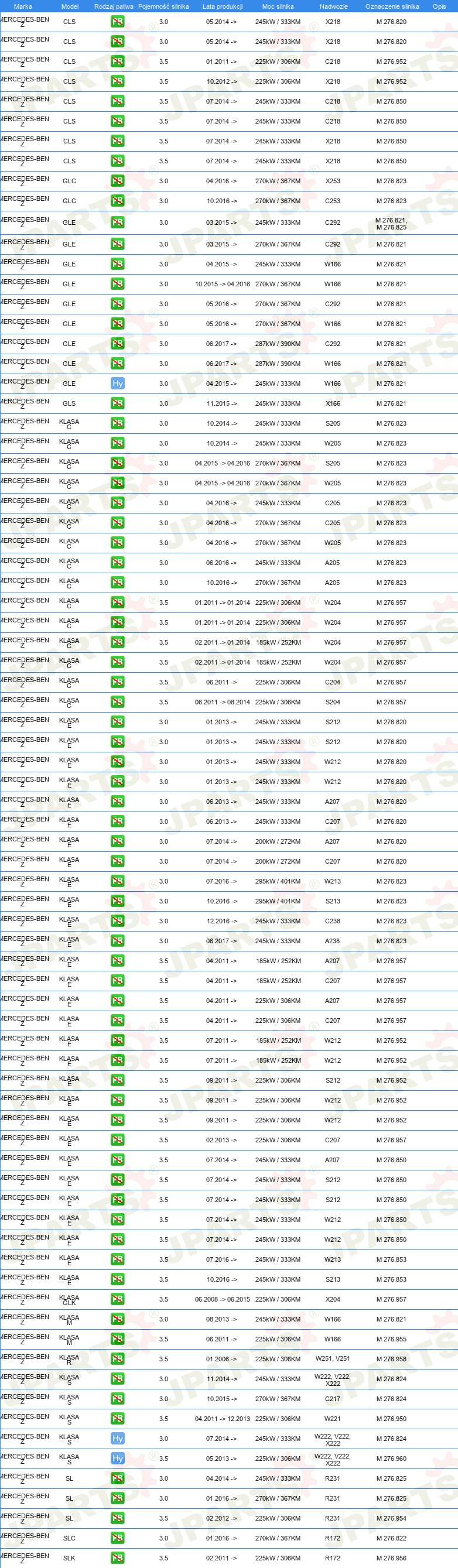Click the Rodzaj paliwa column header

pyautogui.click(x=114, y=6)
